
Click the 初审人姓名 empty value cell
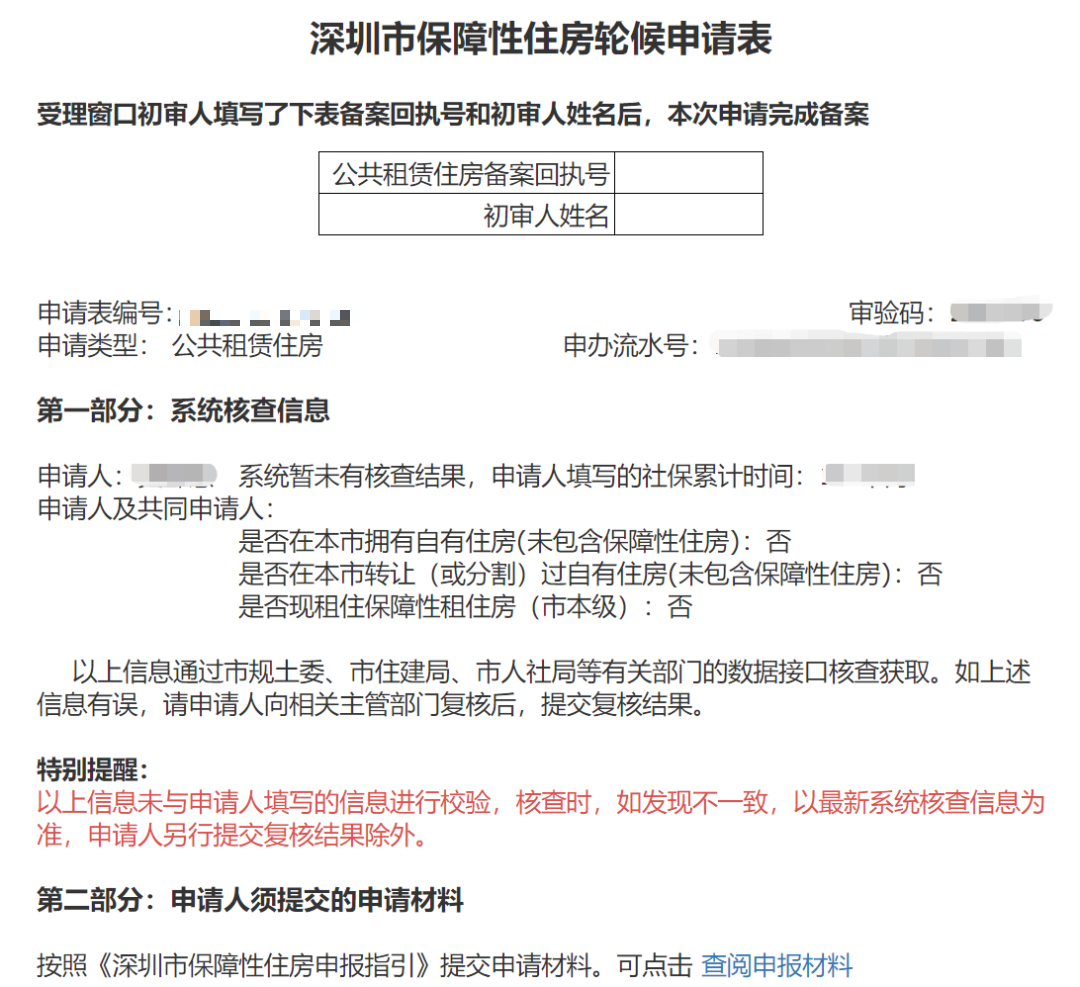click(x=688, y=214)
